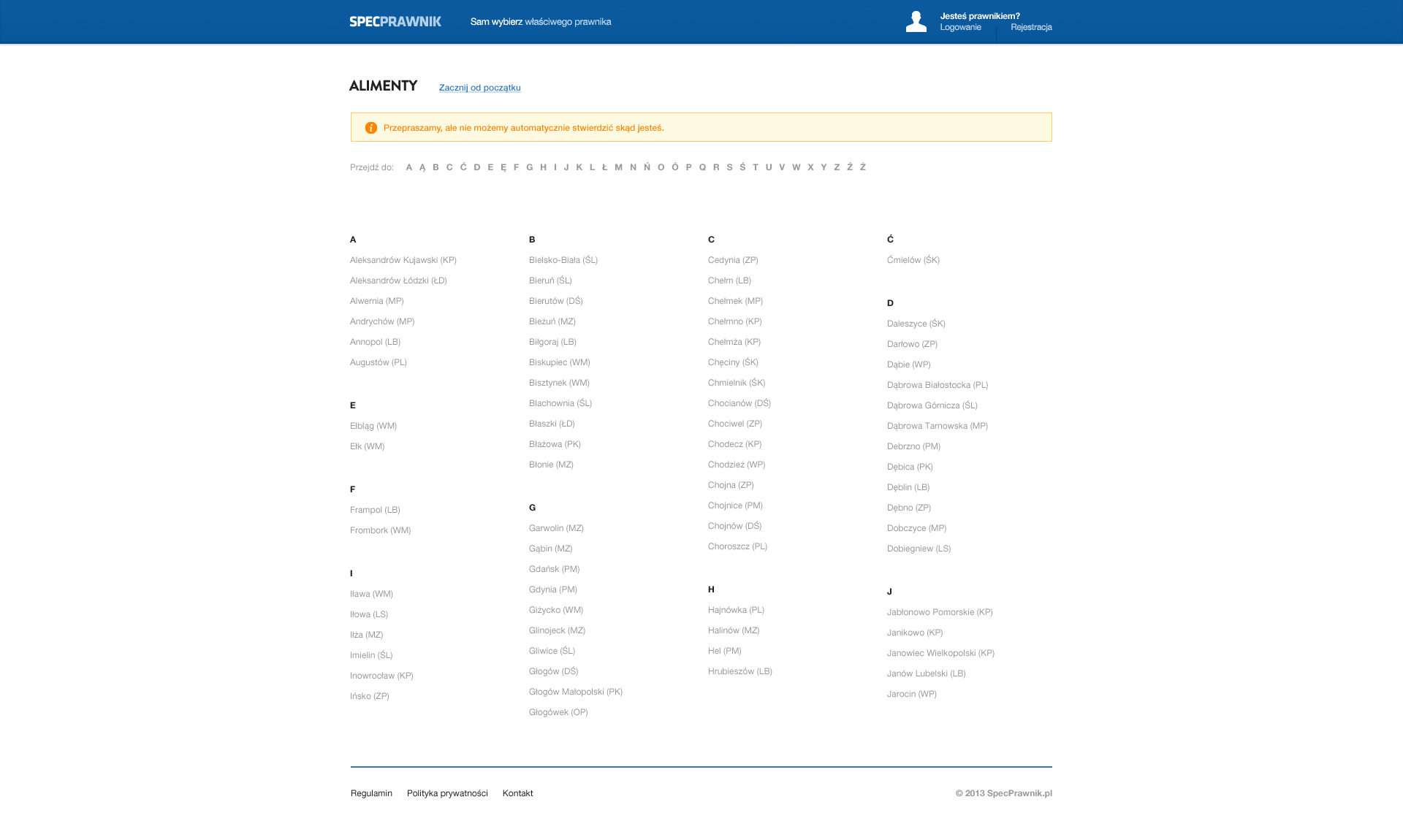The image size is (1403, 840).
Task: Open Błonie (MZ) link
Action: point(552,465)
